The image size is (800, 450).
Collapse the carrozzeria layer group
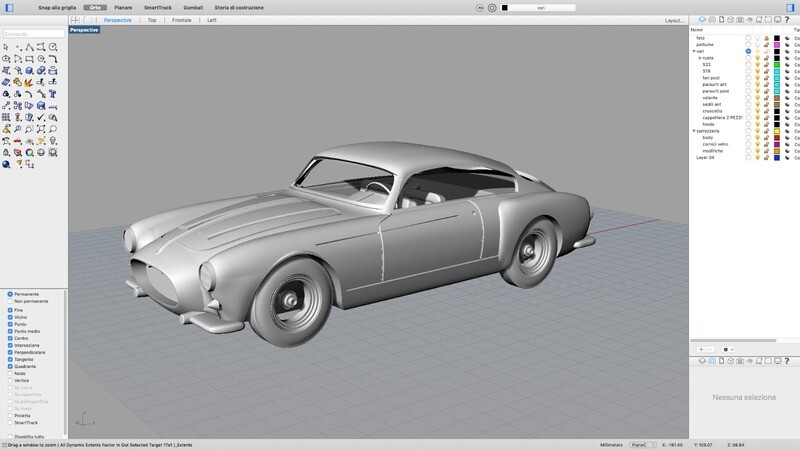coord(694,131)
